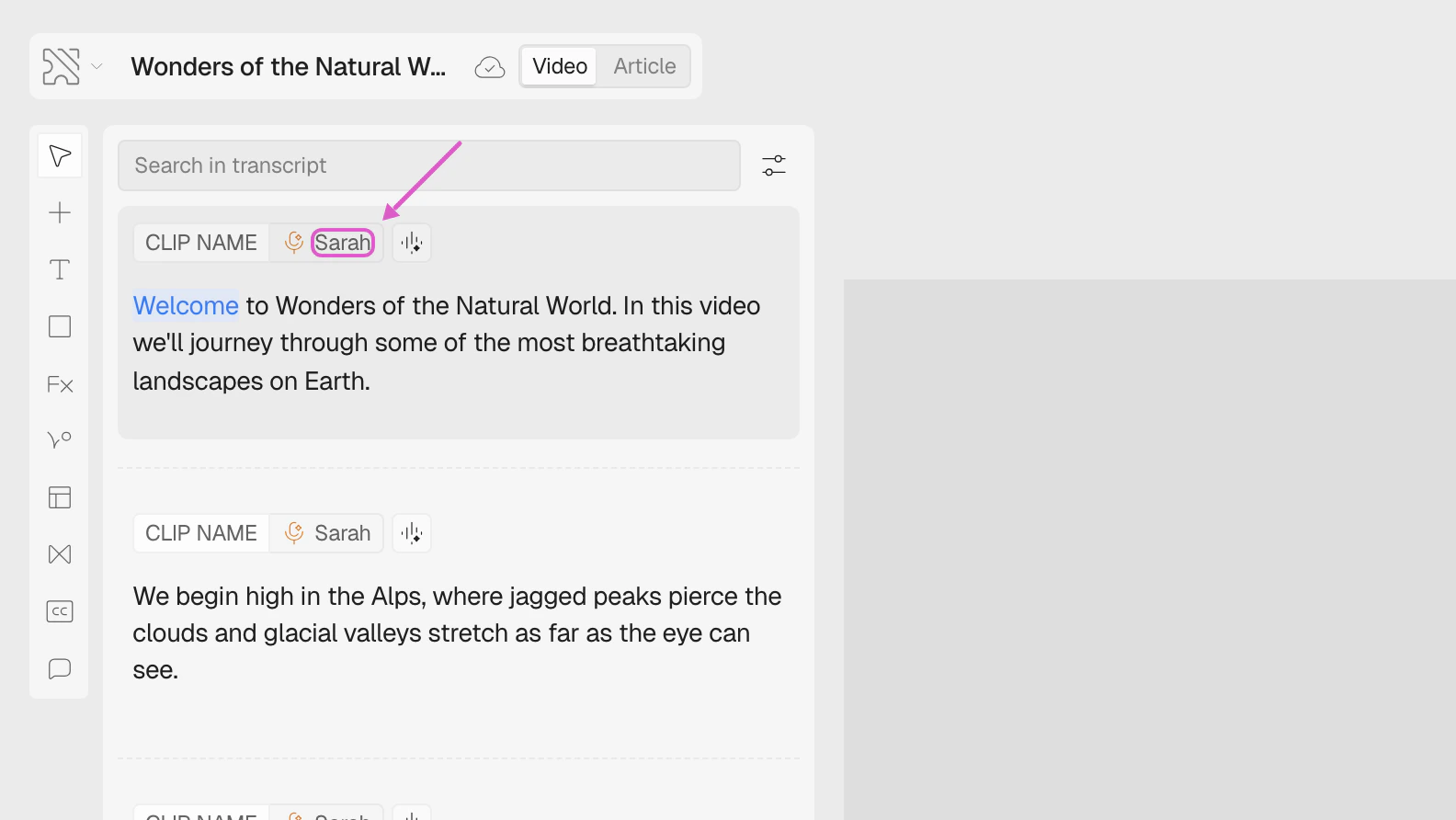Click audio sparkle icon on the Welcome clip
The width and height of the screenshot is (1456, 820).
coord(412,243)
